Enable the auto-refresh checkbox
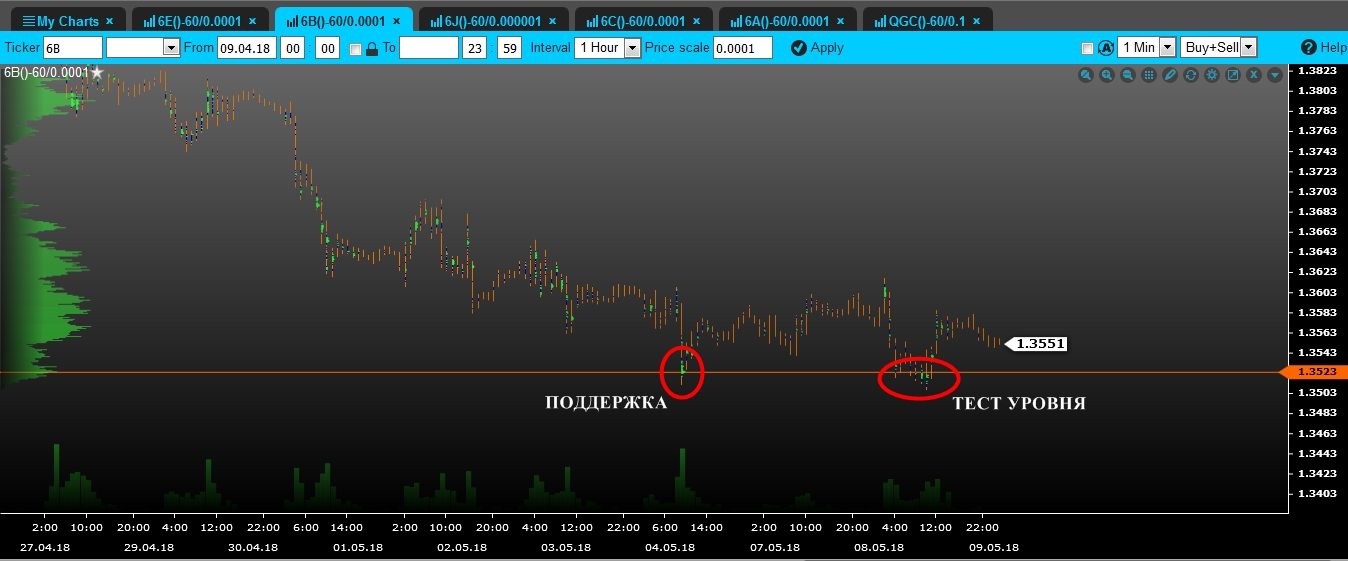 (1088, 48)
